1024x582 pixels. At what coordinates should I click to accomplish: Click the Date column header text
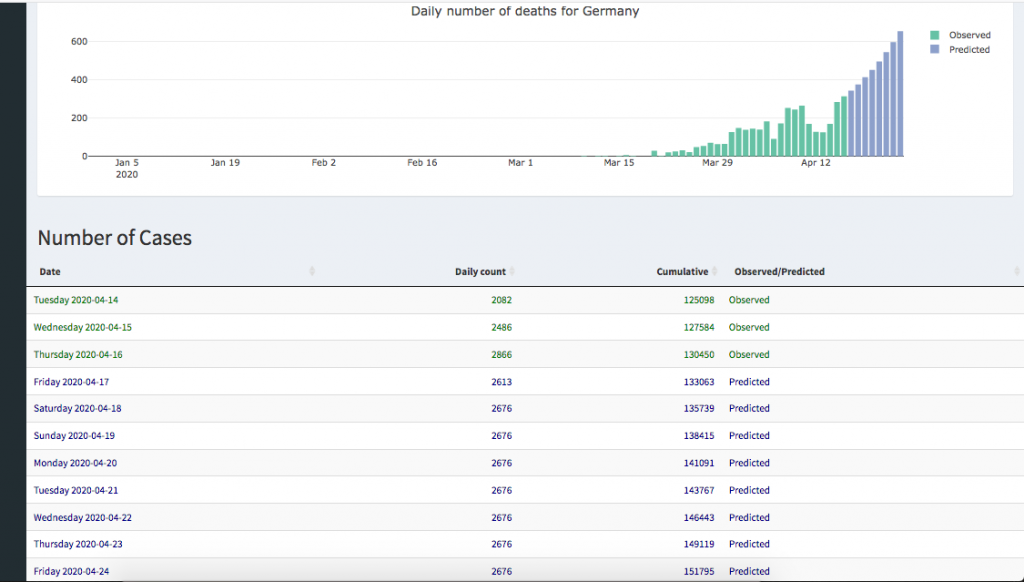(x=50, y=272)
